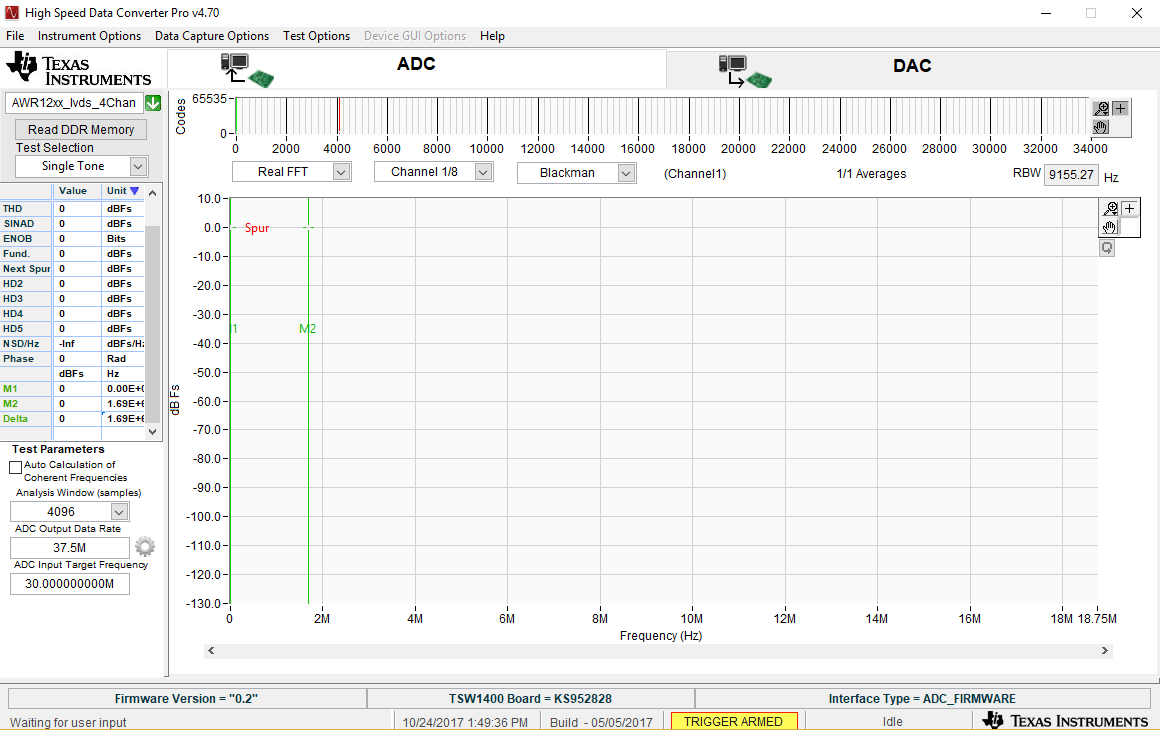Open the Real FFT dropdown
The height and width of the screenshot is (730, 1160).
coord(291,172)
